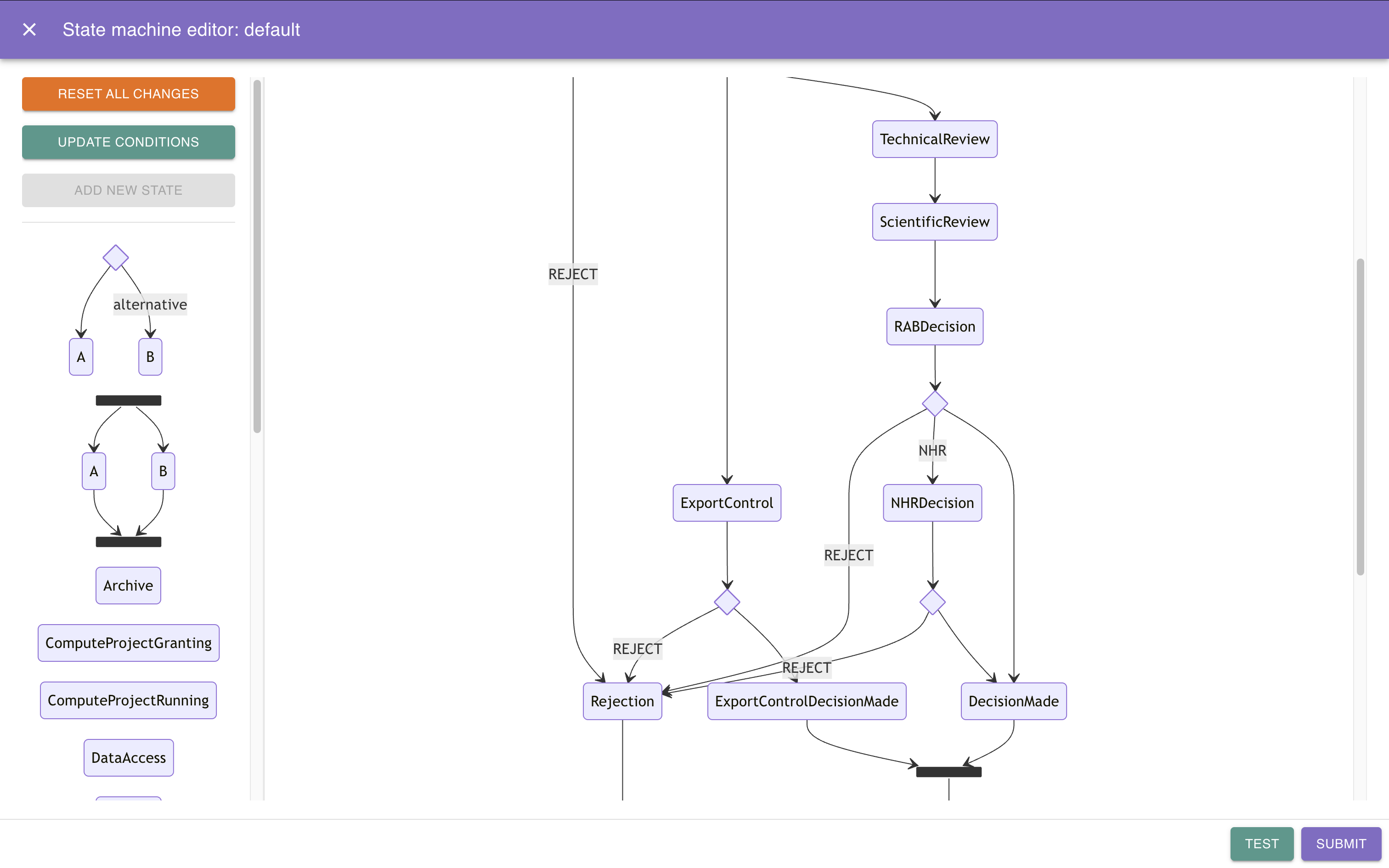
Task: Select the choice diamond in the palette
Action: 115,257
